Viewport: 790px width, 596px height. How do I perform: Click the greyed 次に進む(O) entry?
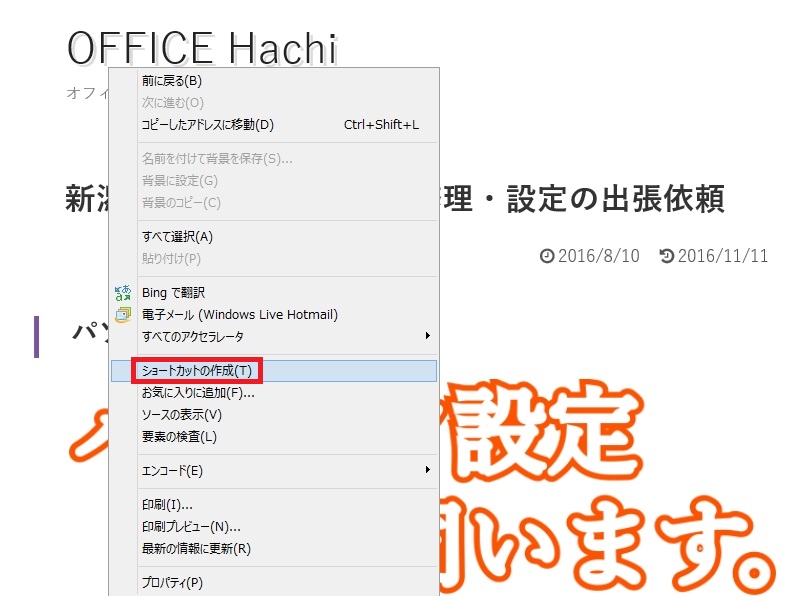[274, 102]
